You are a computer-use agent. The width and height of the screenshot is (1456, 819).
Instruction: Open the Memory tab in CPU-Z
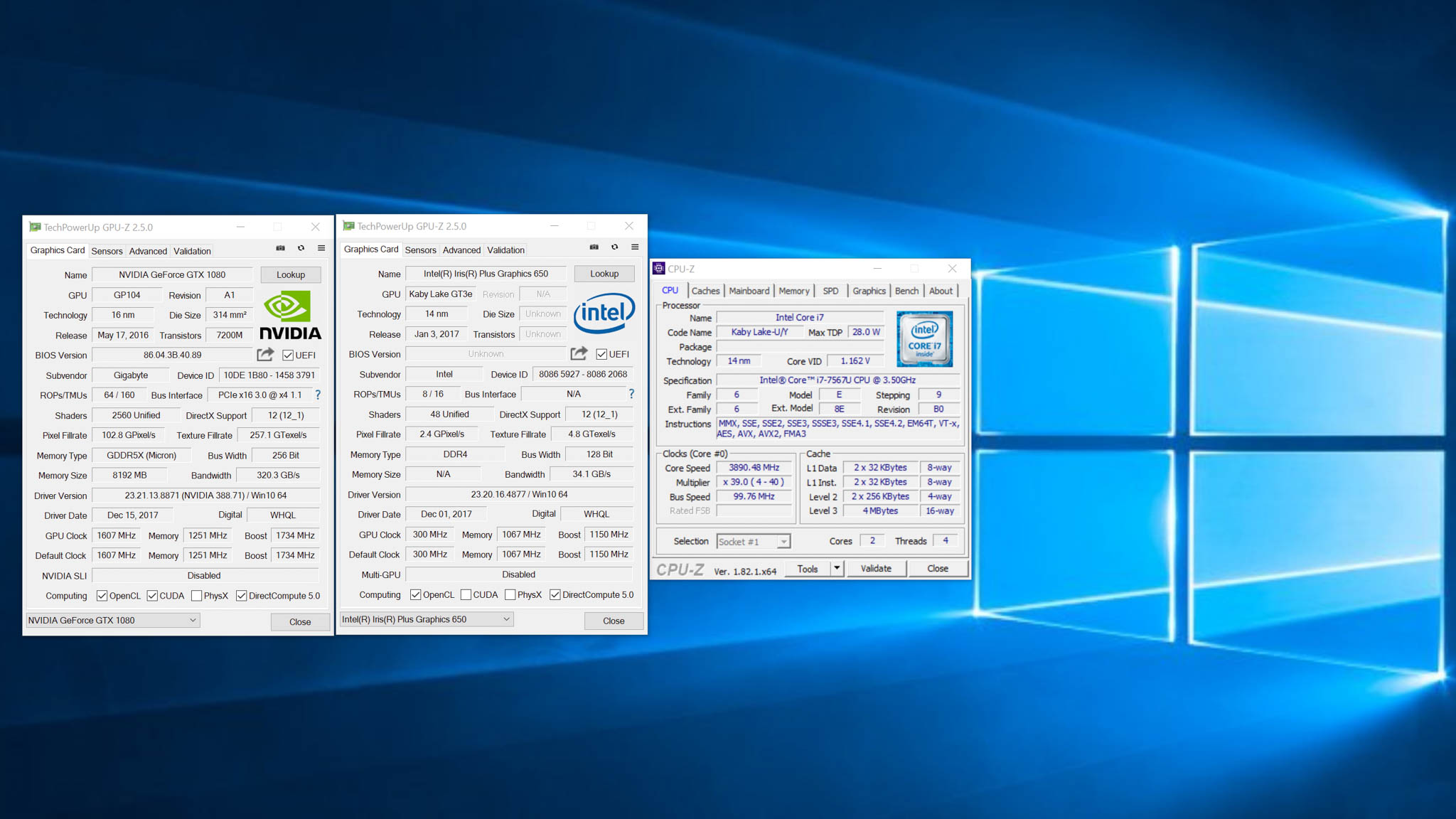[793, 291]
